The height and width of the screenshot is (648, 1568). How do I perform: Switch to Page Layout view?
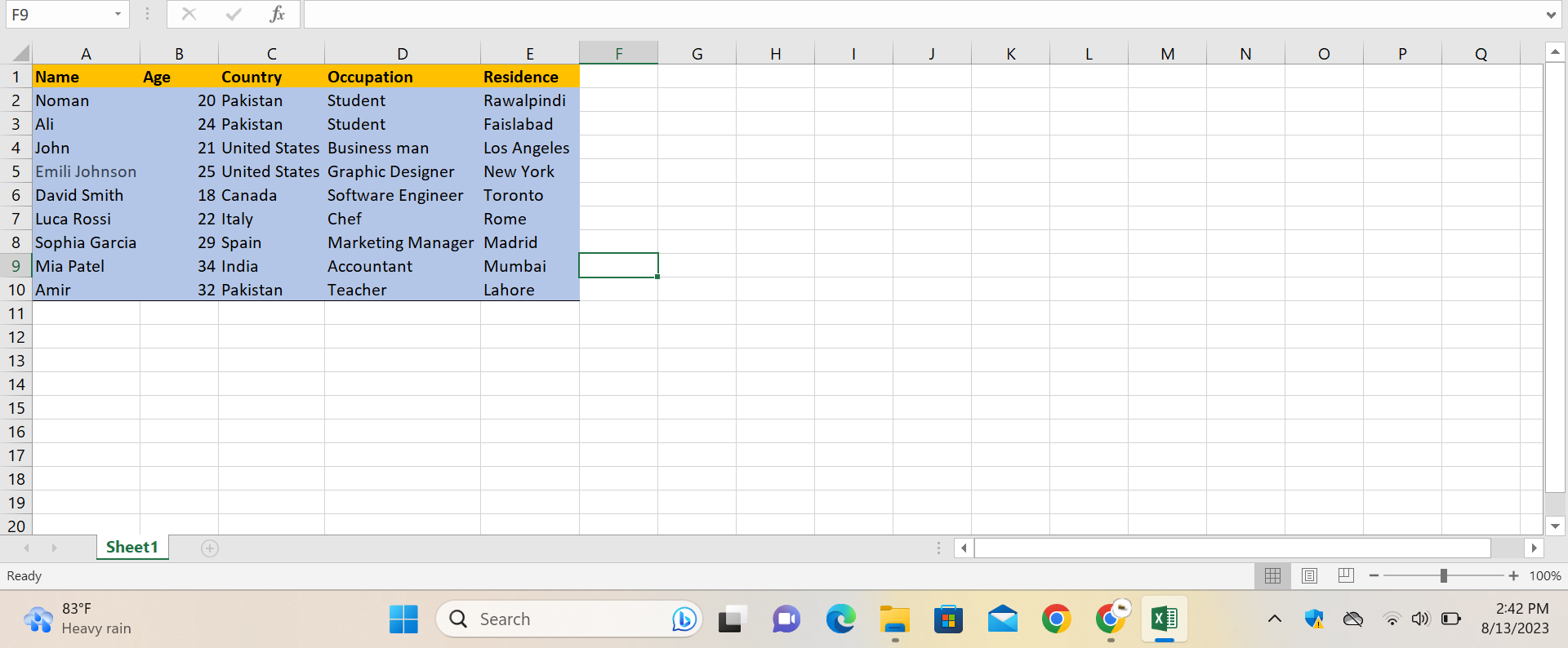pyautogui.click(x=1309, y=576)
